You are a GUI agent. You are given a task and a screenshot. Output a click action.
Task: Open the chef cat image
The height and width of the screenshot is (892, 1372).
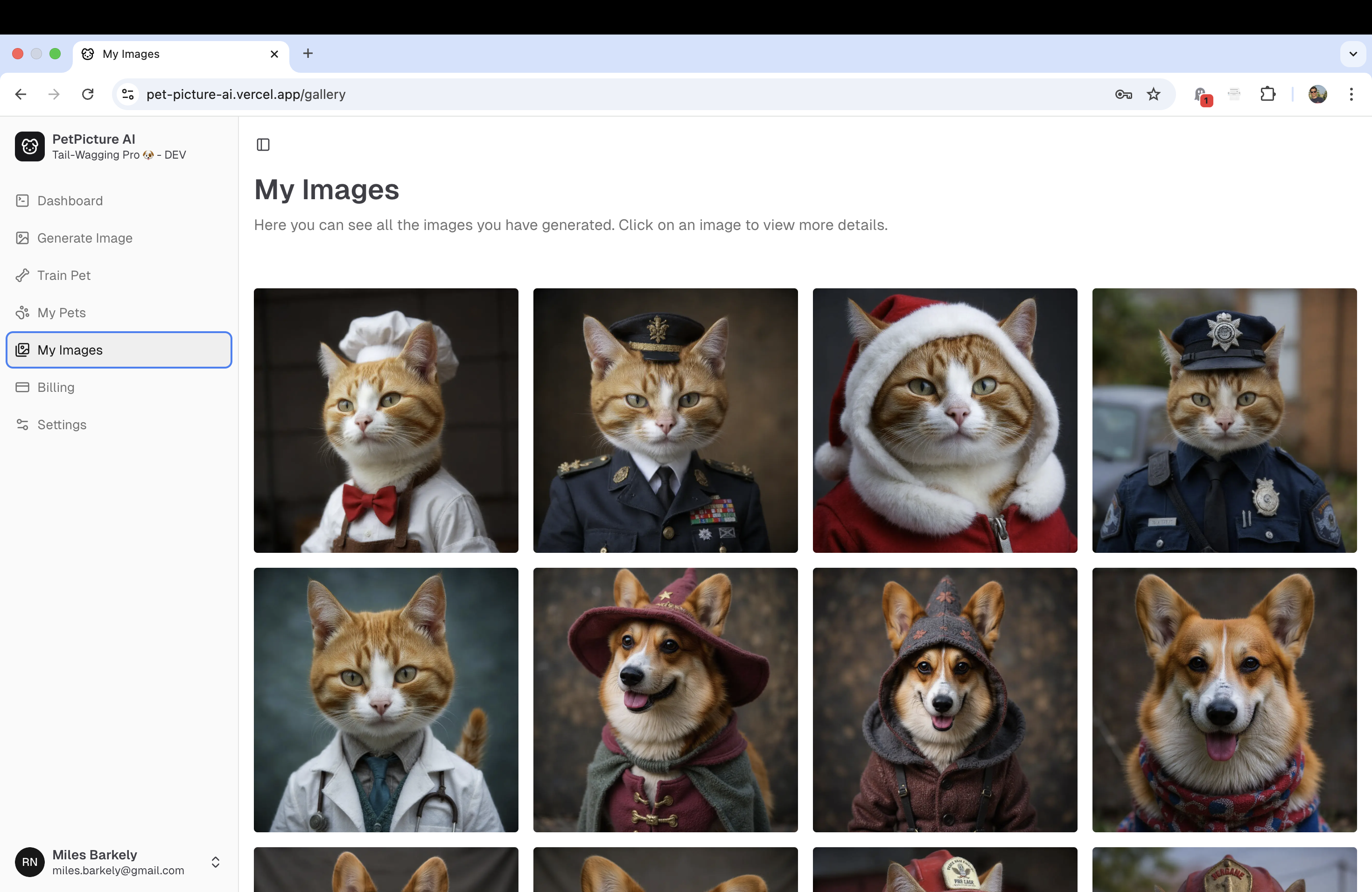385,421
